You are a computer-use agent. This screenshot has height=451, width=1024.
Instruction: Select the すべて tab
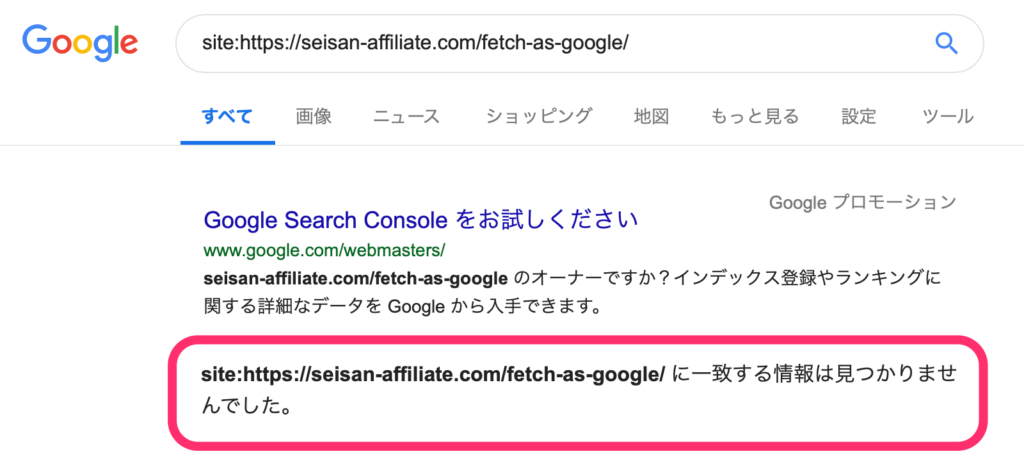point(227,116)
